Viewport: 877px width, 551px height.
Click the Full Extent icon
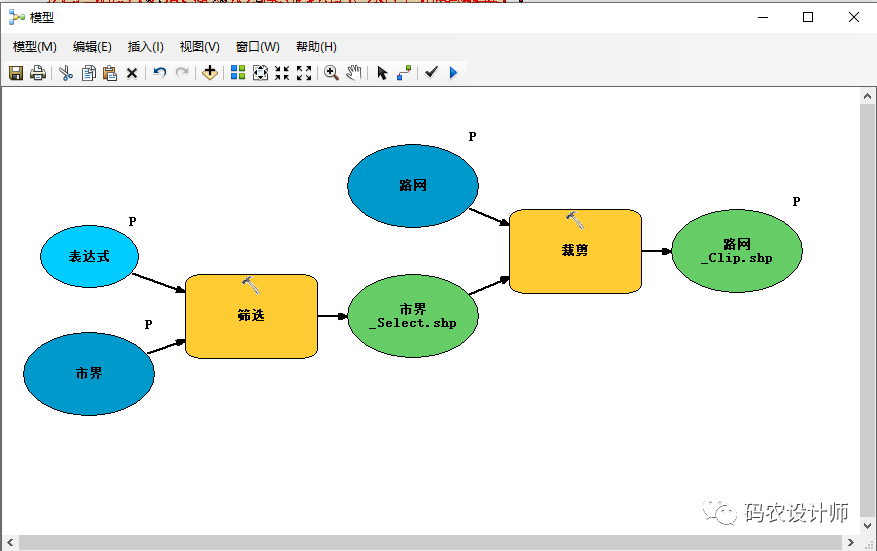tap(260, 73)
